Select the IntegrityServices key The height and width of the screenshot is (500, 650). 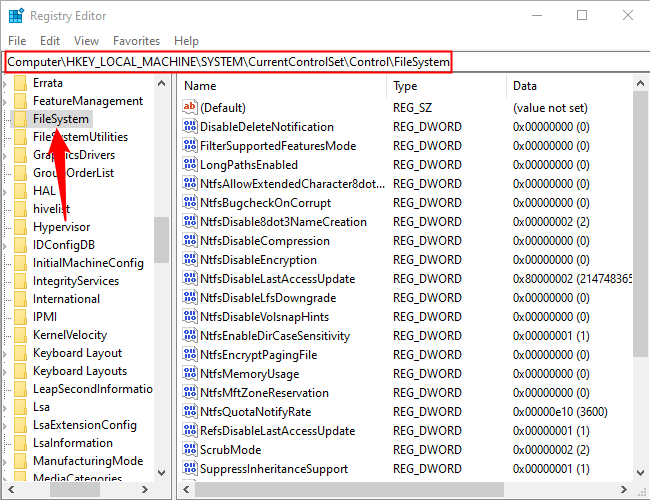click(x=75, y=281)
